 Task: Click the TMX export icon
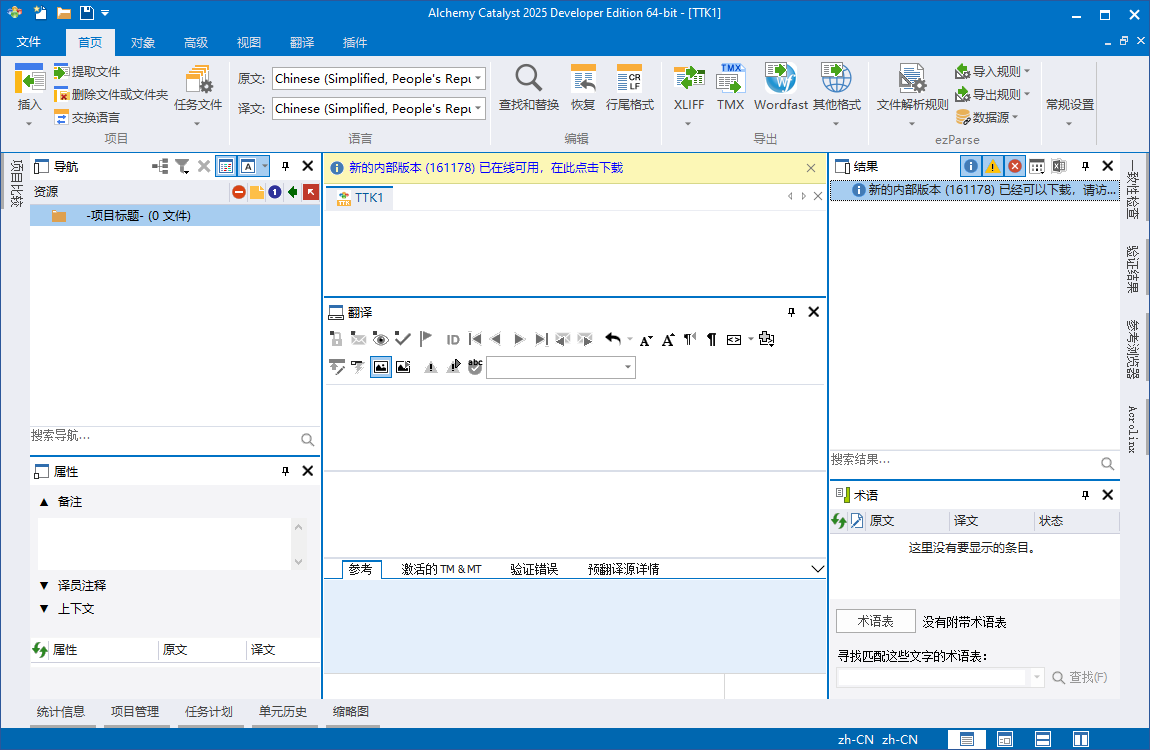coord(730,79)
